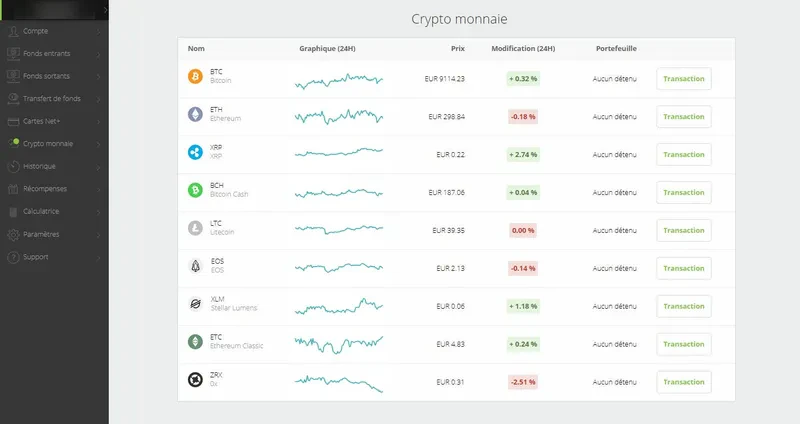Go to Transfert de fonds
Screen dimensions: 800x424
click(50, 98)
